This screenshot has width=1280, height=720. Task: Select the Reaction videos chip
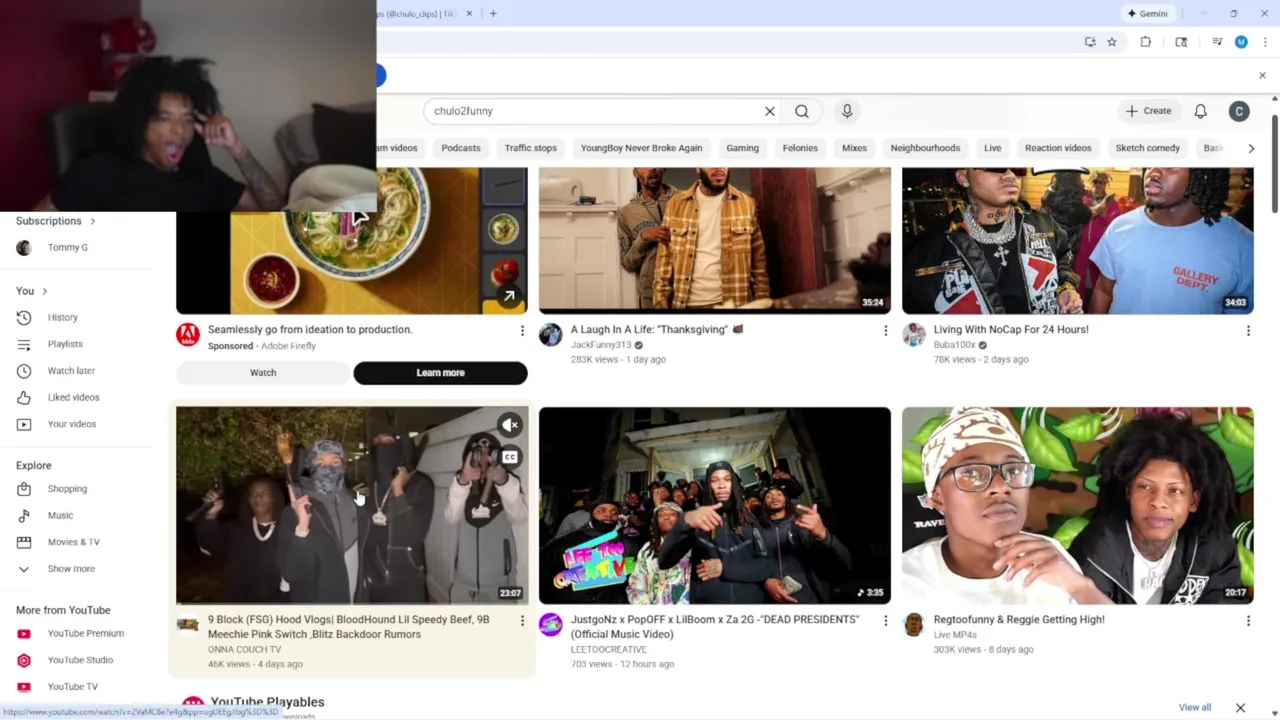(x=1058, y=148)
